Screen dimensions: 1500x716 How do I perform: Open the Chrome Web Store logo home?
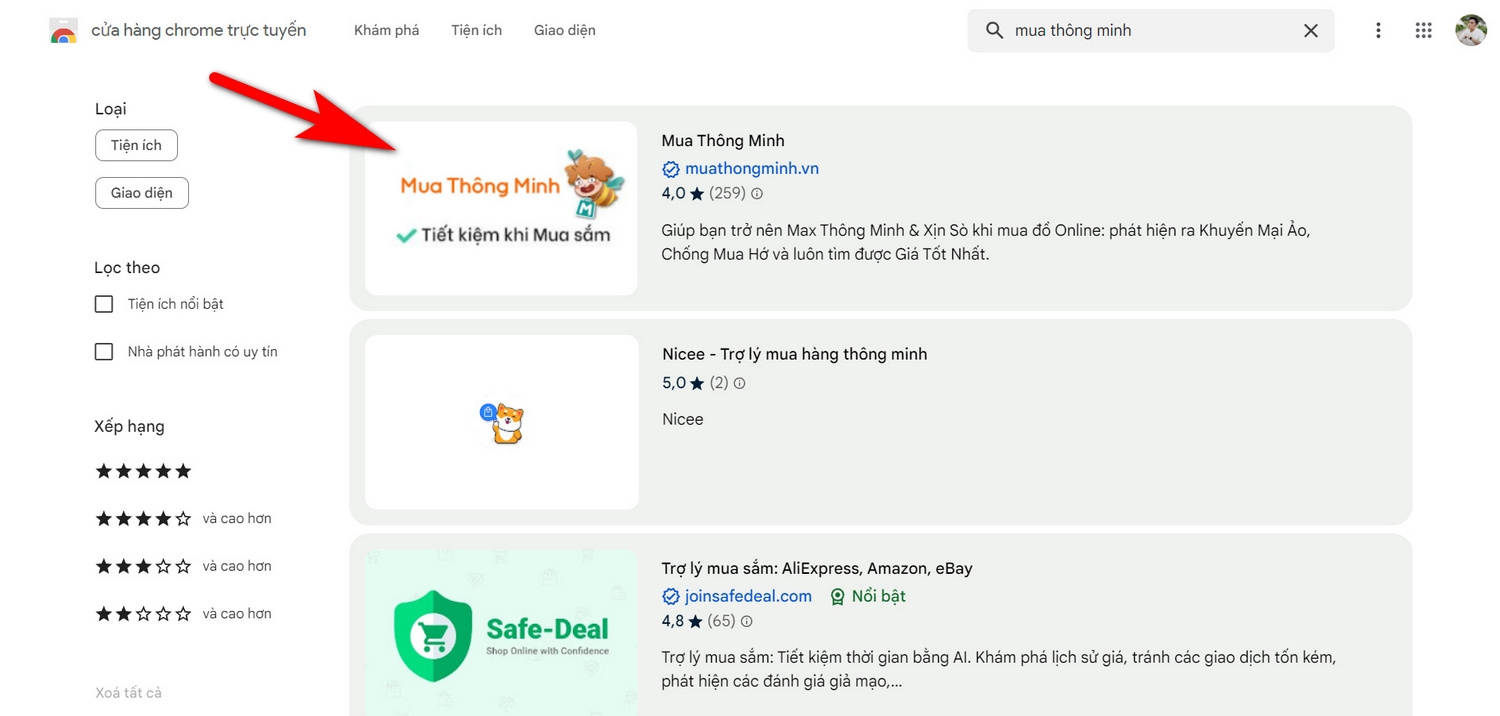(63, 31)
